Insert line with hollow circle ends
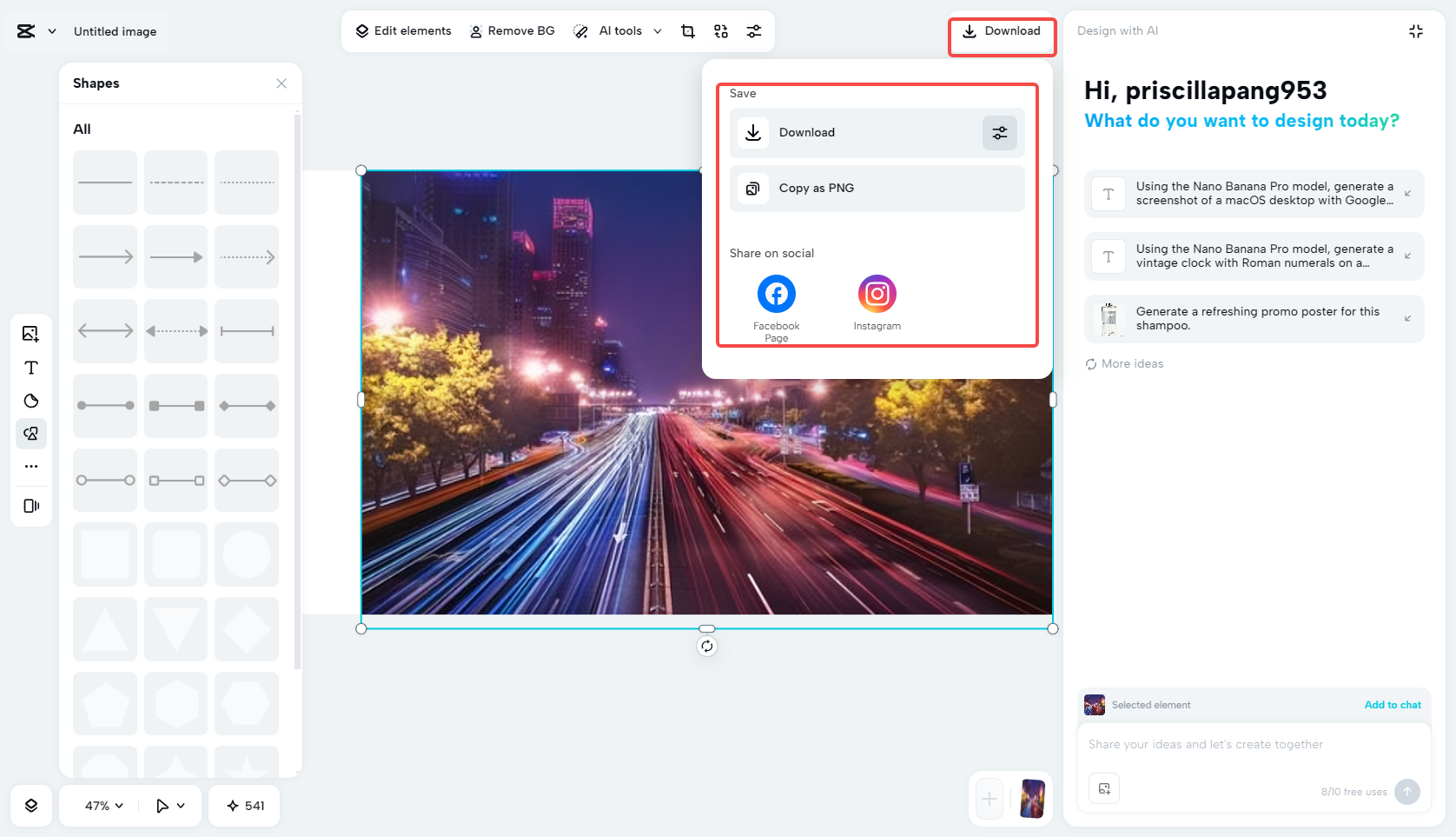 pyautogui.click(x=105, y=481)
